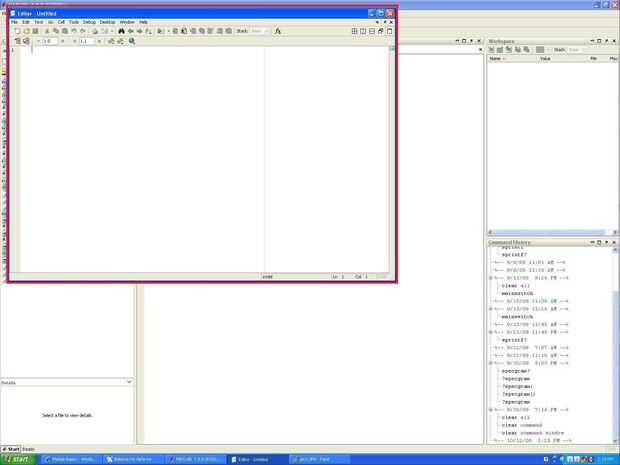
Task: Click the magnifier icon in cell toolbar
Action: click(132, 41)
